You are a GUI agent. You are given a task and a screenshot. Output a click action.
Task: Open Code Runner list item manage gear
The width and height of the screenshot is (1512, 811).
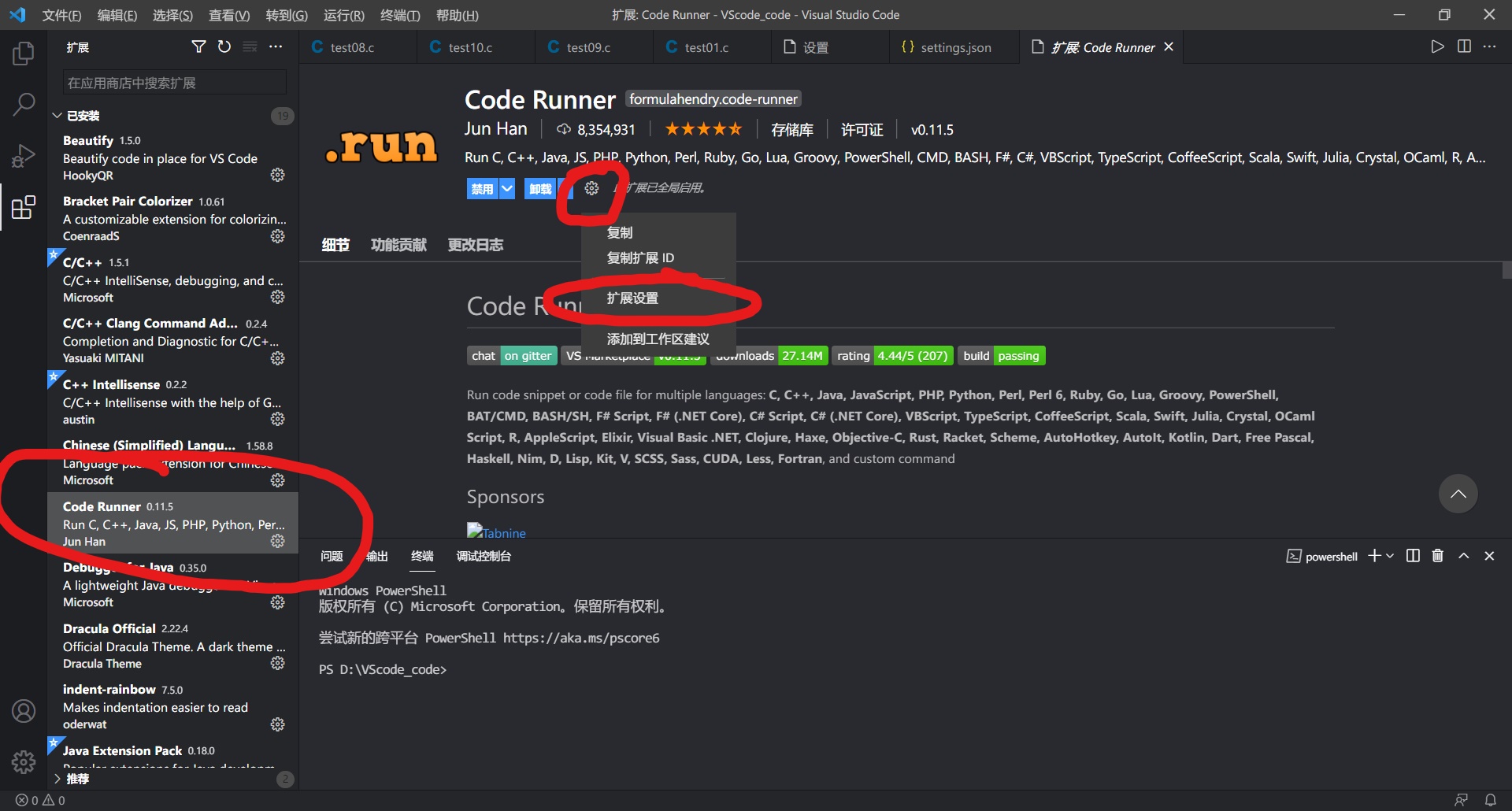278,541
